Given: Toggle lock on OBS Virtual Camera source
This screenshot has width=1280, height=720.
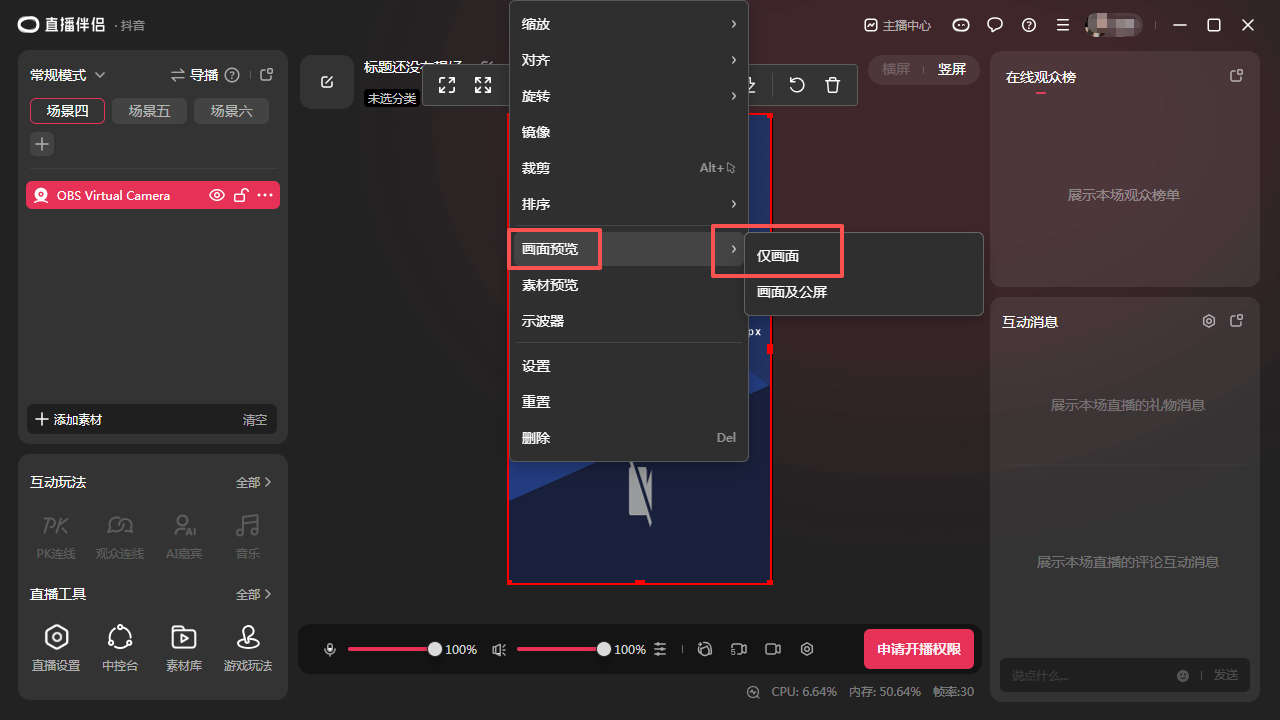Looking at the screenshot, I should 241,196.
